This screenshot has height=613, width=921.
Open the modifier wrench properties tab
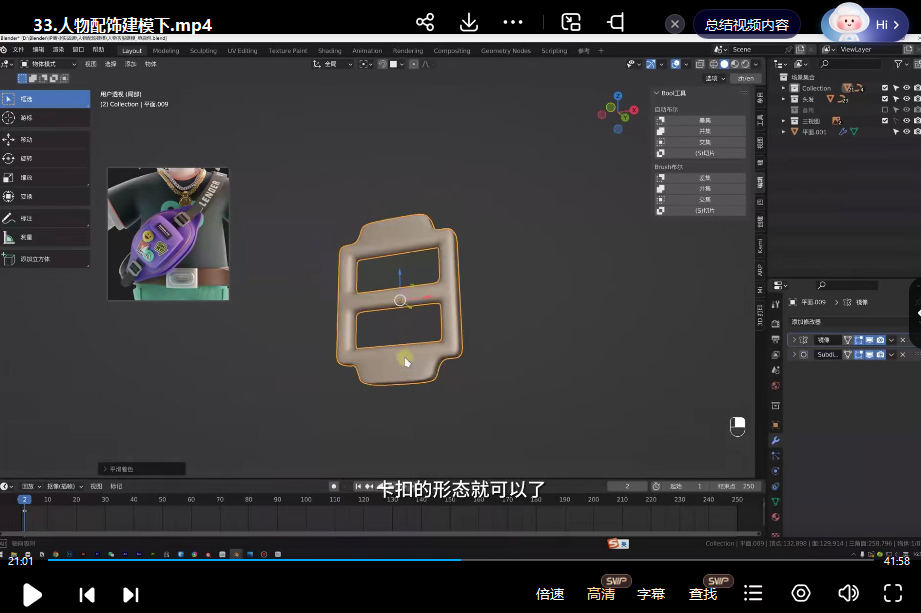tap(775, 440)
